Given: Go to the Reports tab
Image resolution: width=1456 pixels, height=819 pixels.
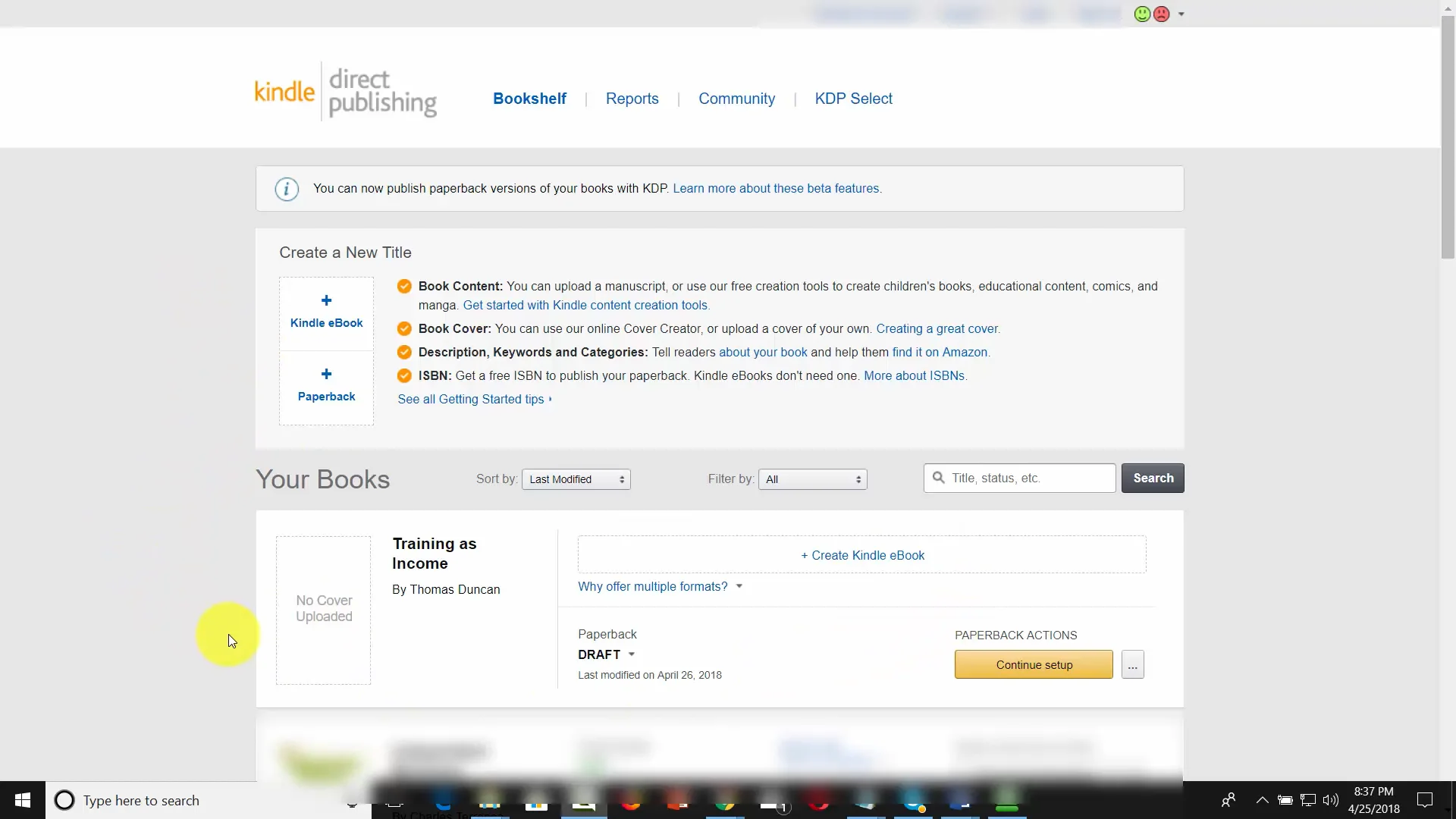Looking at the screenshot, I should coord(632,99).
